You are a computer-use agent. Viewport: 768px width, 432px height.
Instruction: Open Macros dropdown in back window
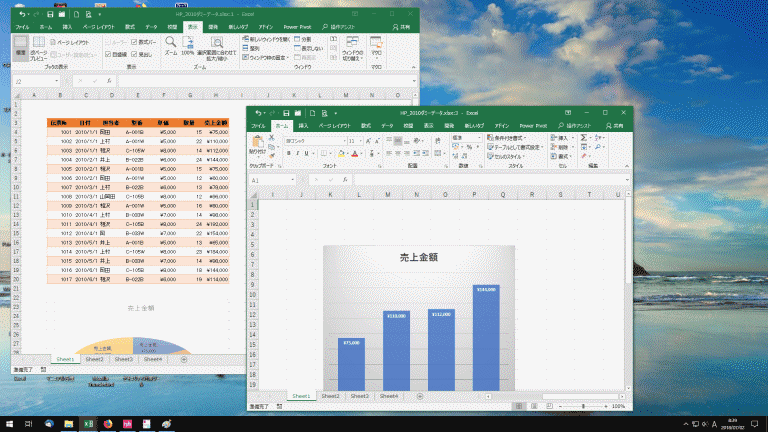(x=376, y=47)
